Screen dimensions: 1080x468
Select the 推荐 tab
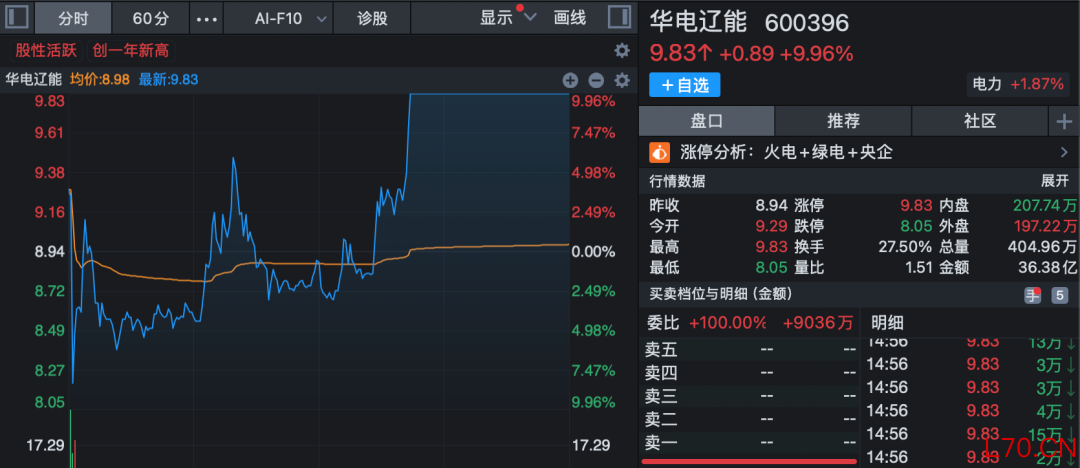pos(843,122)
